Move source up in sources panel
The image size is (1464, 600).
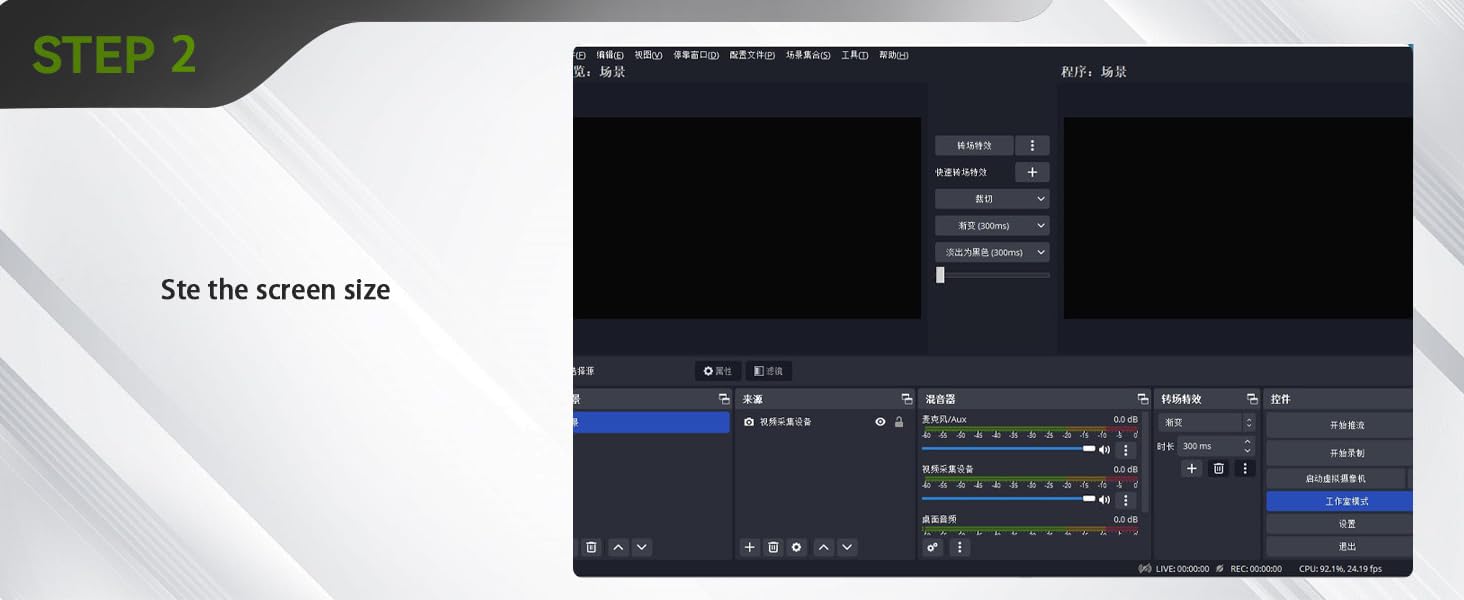(823, 547)
